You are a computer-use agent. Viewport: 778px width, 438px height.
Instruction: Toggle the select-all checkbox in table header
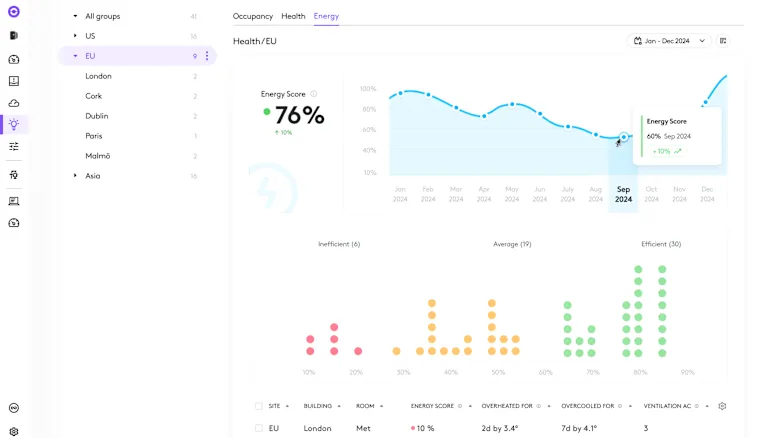pyautogui.click(x=258, y=406)
